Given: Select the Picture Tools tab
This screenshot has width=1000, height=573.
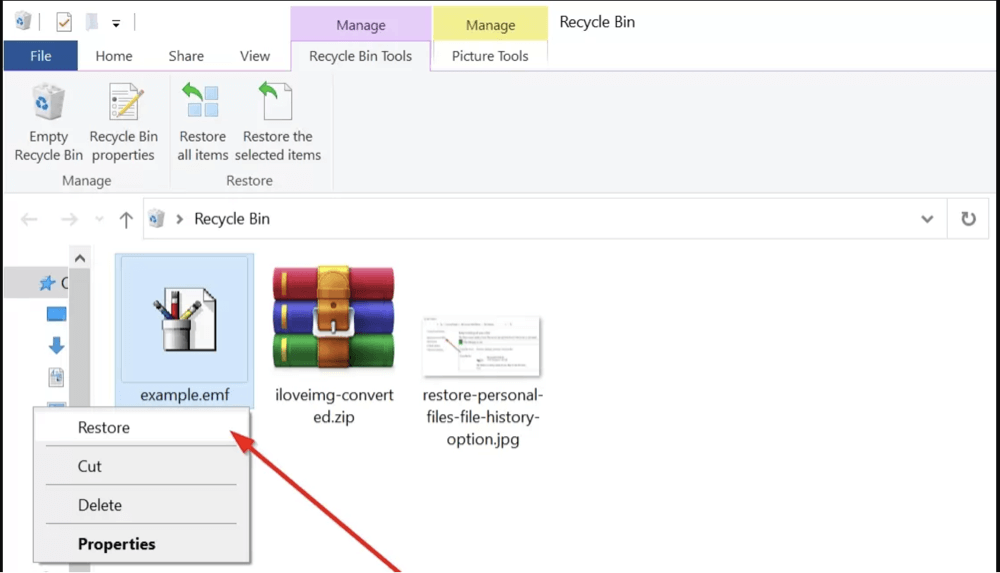Looking at the screenshot, I should pyautogui.click(x=490, y=56).
